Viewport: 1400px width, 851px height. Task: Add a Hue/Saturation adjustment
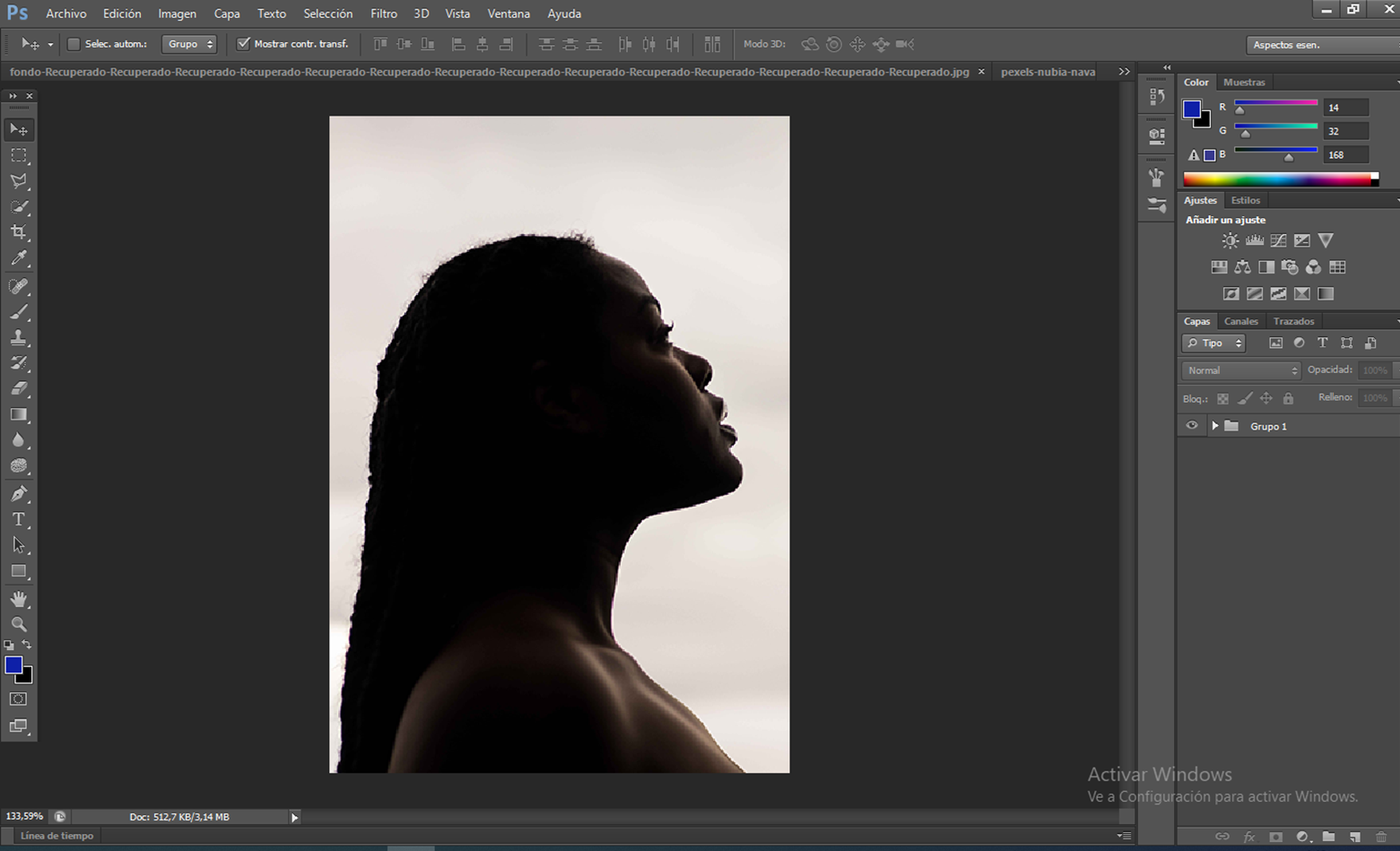pyautogui.click(x=1219, y=267)
